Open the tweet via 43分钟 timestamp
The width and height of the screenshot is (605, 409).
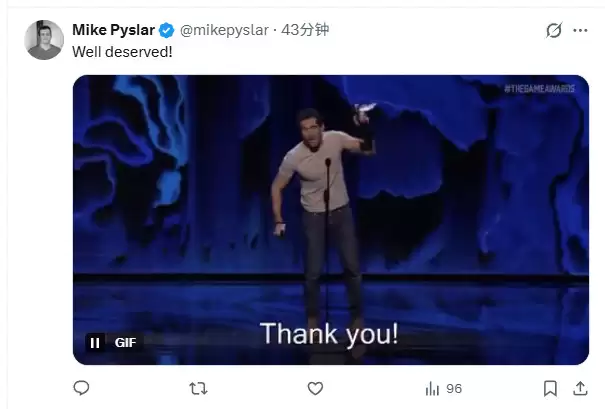click(306, 30)
